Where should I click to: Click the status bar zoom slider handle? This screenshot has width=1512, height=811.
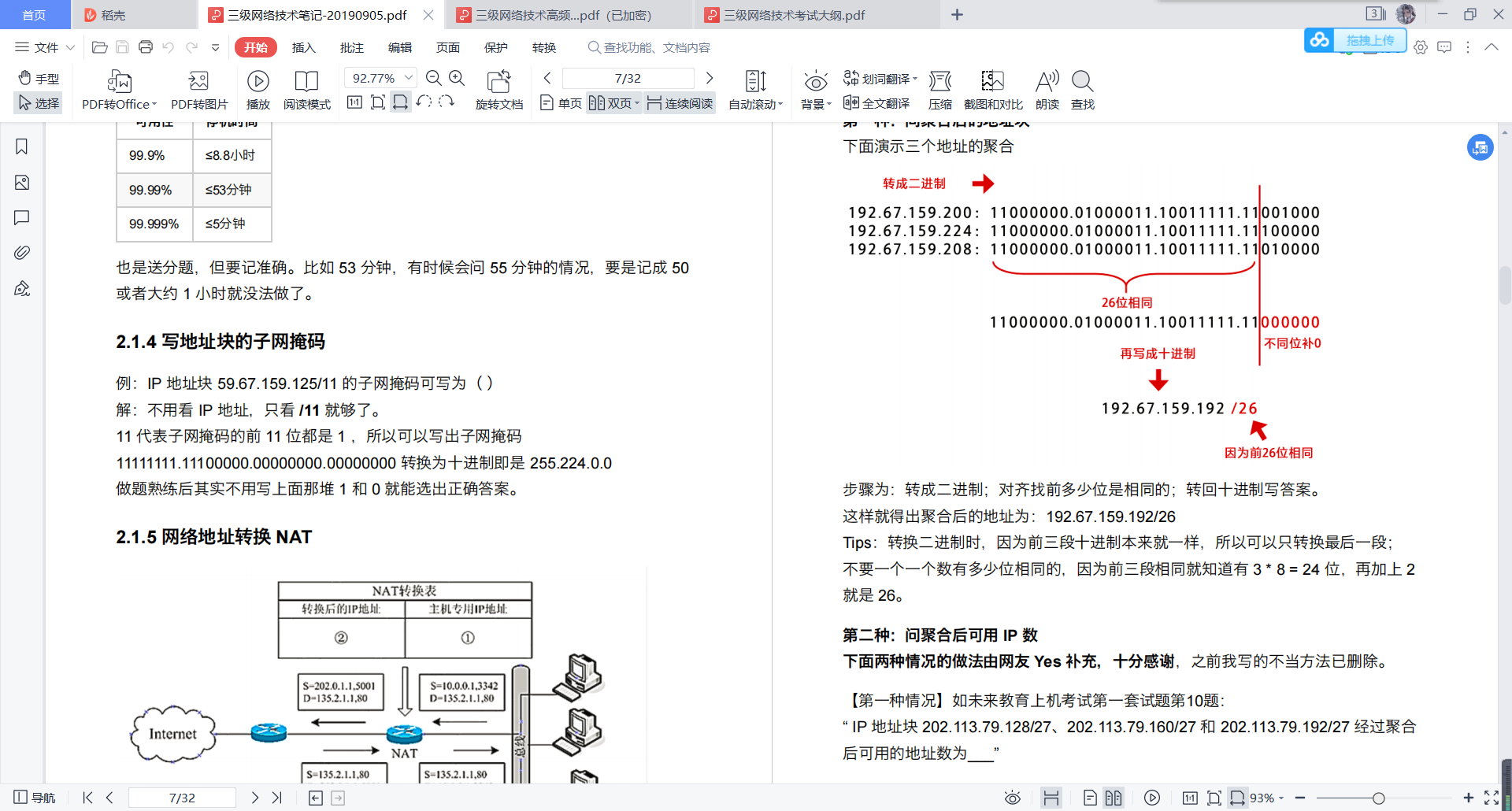[1378, 798]
